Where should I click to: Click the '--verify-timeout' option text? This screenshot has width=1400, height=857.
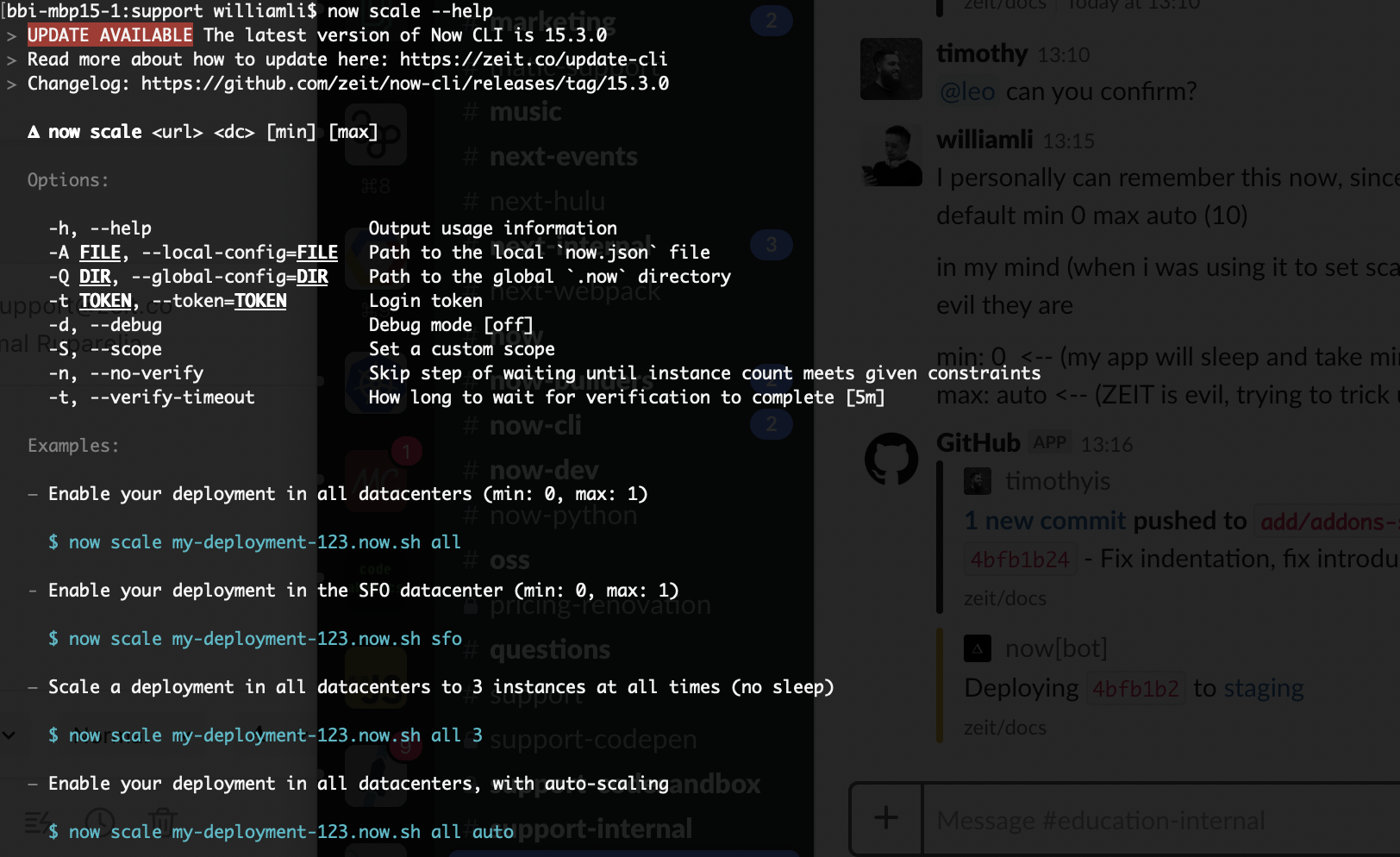[x=172, y=397]
